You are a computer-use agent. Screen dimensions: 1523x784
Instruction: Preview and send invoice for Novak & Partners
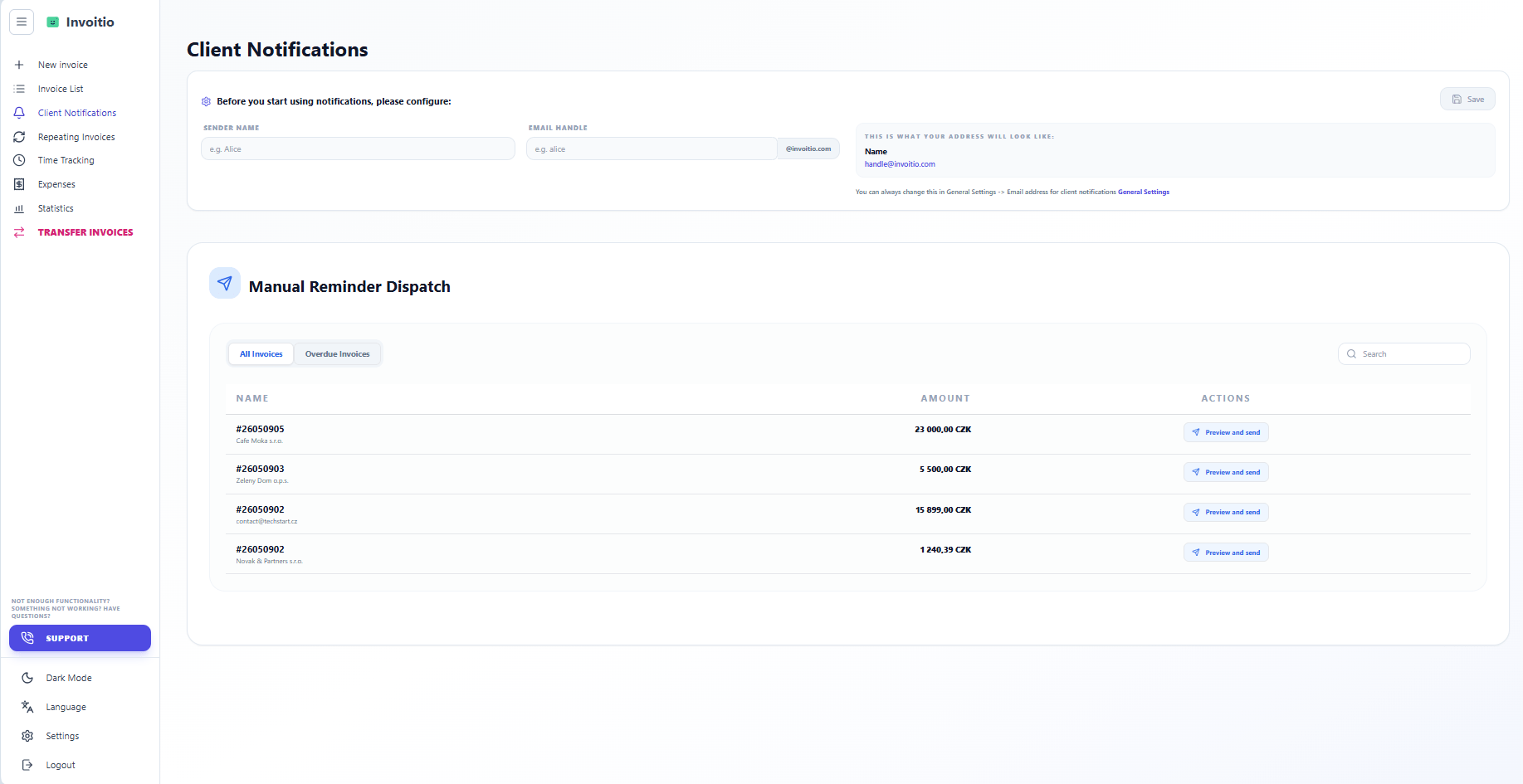(x=1226, y=553)
